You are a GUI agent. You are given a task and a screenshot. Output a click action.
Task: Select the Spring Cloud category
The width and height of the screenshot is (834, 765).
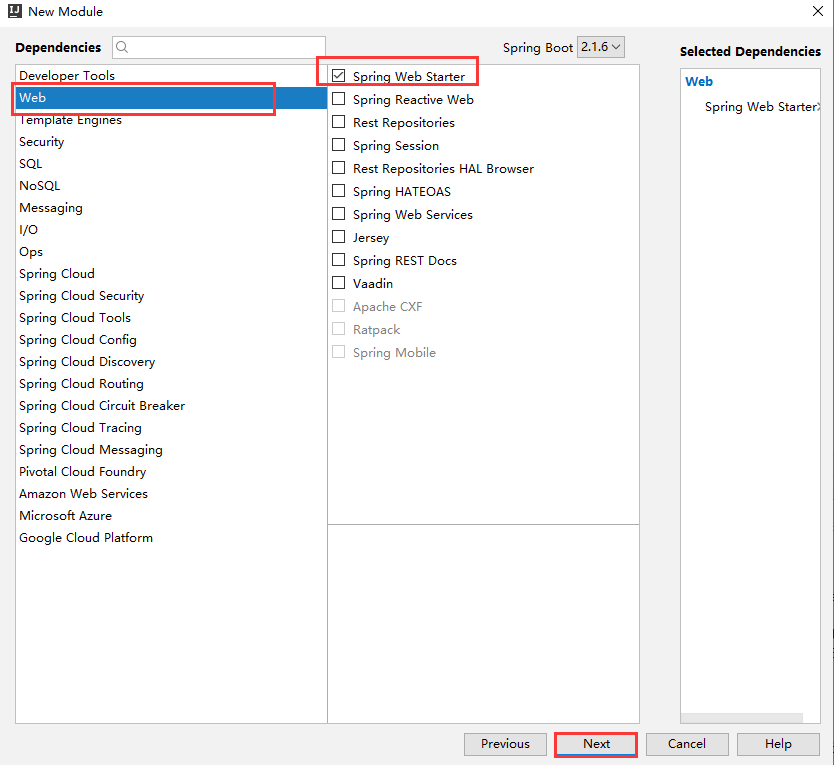pos(171,273)
